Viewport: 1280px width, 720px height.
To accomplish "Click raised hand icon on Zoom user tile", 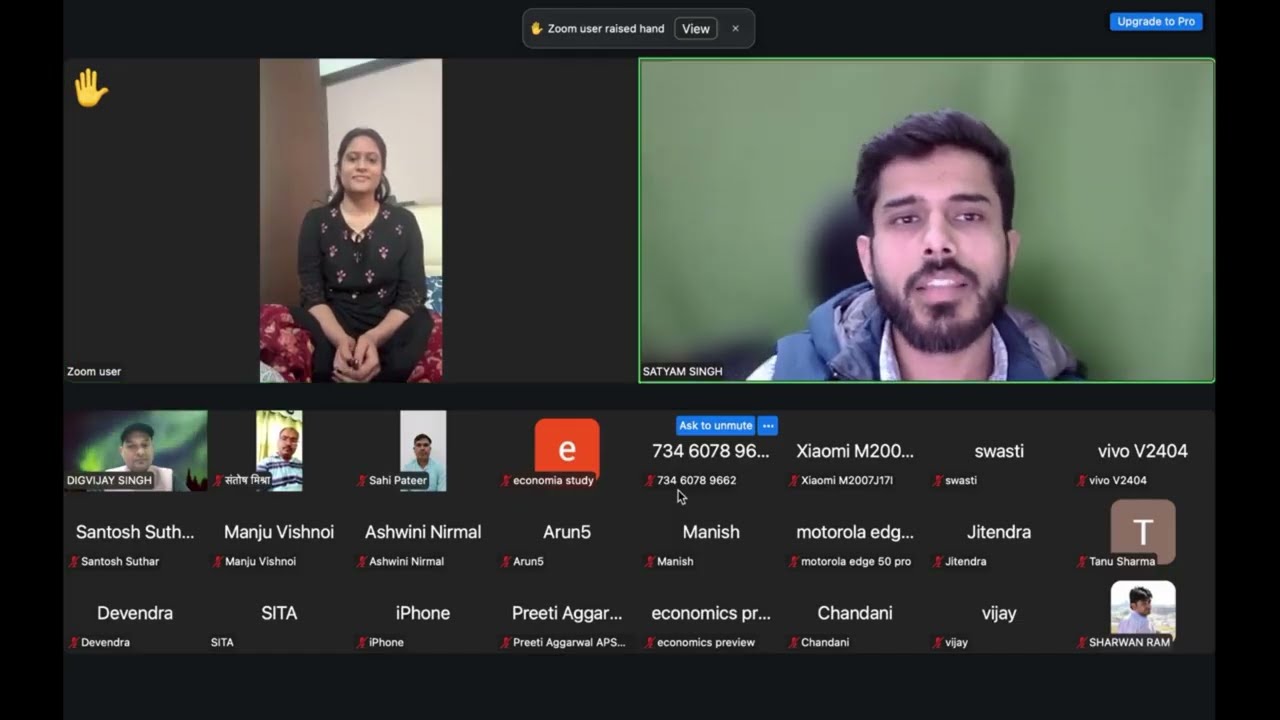I will pos(91,88).
